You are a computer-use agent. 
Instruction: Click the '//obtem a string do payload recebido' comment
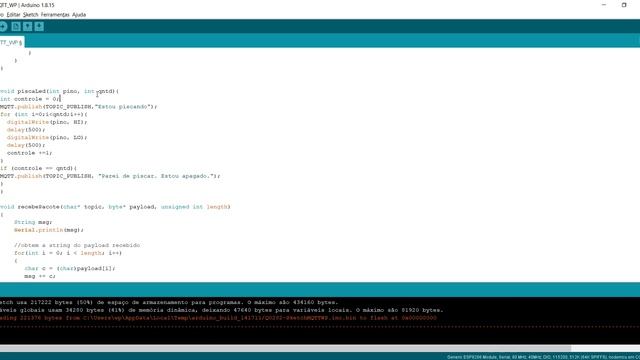pos(77,245)
